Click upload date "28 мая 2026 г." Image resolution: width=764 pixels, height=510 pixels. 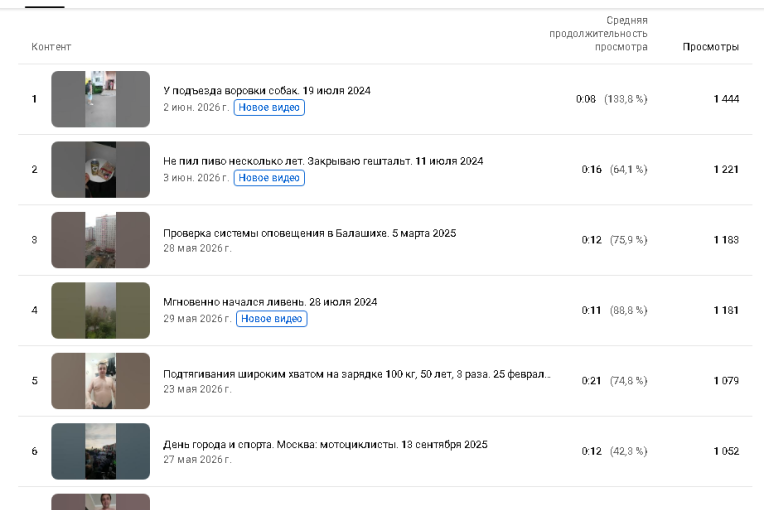(x=197, y=248)
